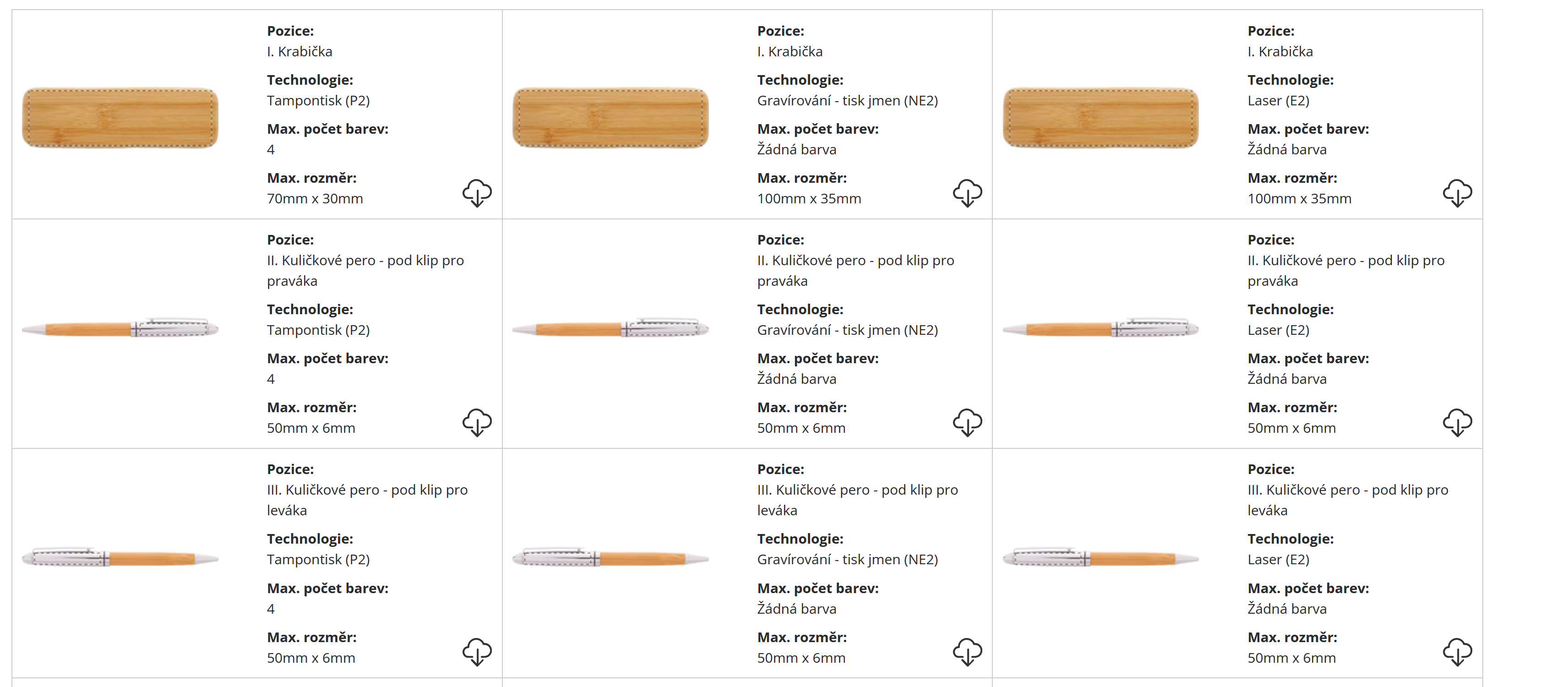The height and width of the screenshot is (687, 1568).
Task: Download template for Krabička Tampontisk (P2)
Action: point(477,193)
